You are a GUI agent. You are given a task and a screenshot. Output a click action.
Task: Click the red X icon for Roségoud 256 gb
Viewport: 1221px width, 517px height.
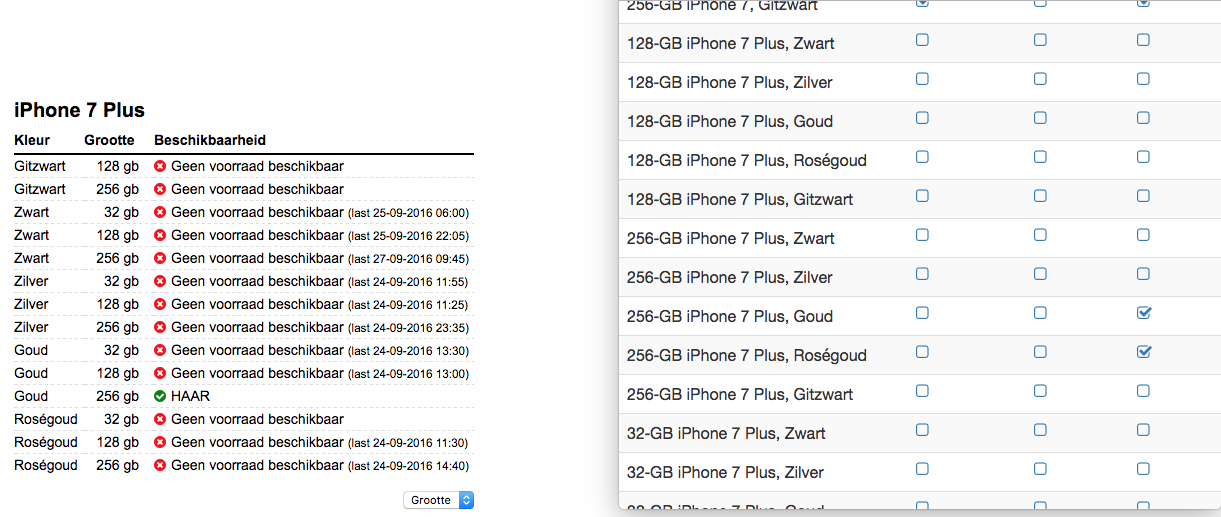click(160, 465)
